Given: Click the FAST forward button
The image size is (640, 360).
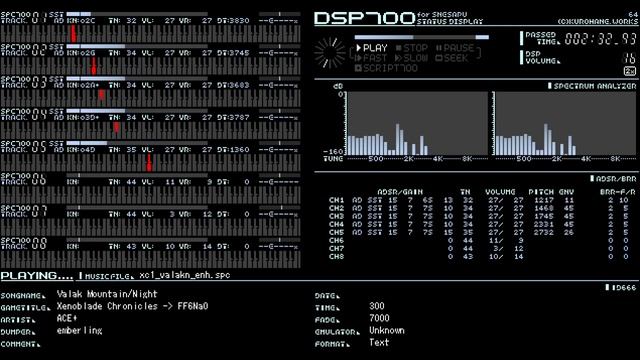Looking at the screenshot, I should click(x=371, y=58).
